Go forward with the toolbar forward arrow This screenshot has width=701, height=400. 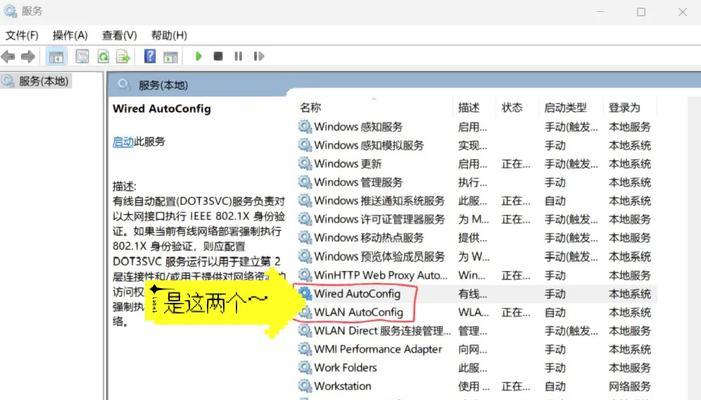[28, 56]
